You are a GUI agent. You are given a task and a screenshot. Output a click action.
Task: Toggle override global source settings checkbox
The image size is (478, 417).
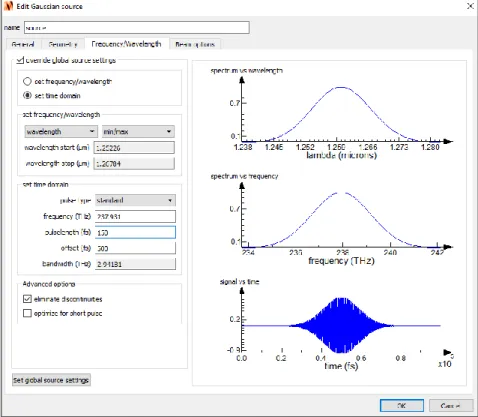click(20, 60)
